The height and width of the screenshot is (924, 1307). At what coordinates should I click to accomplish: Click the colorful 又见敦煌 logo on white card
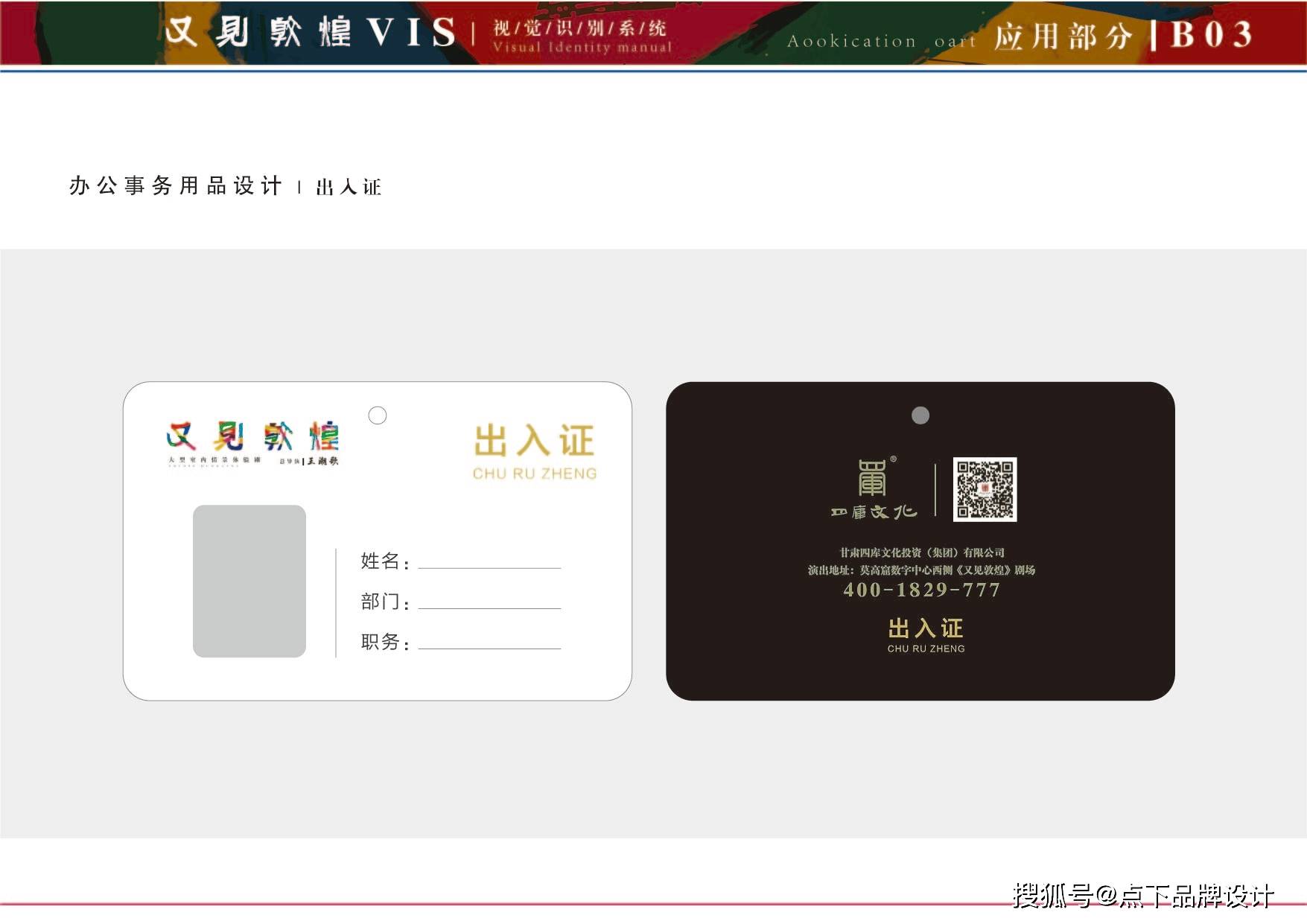(252, 436)
